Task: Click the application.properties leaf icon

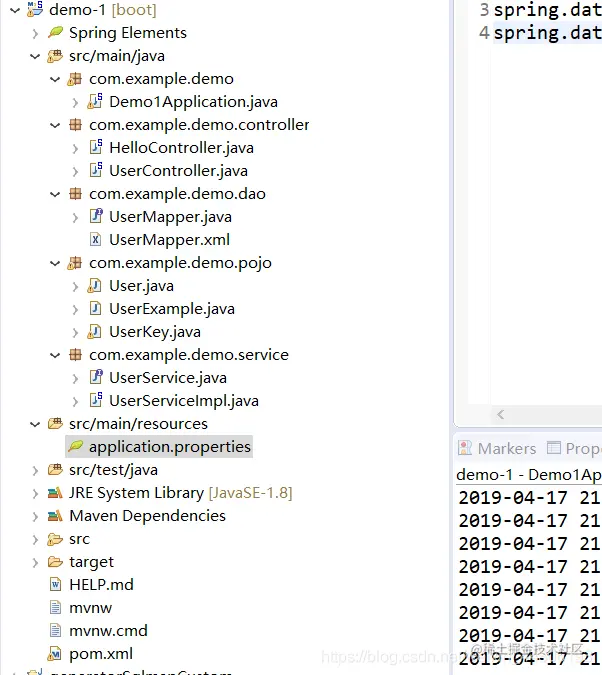Action: coord(75,446)
